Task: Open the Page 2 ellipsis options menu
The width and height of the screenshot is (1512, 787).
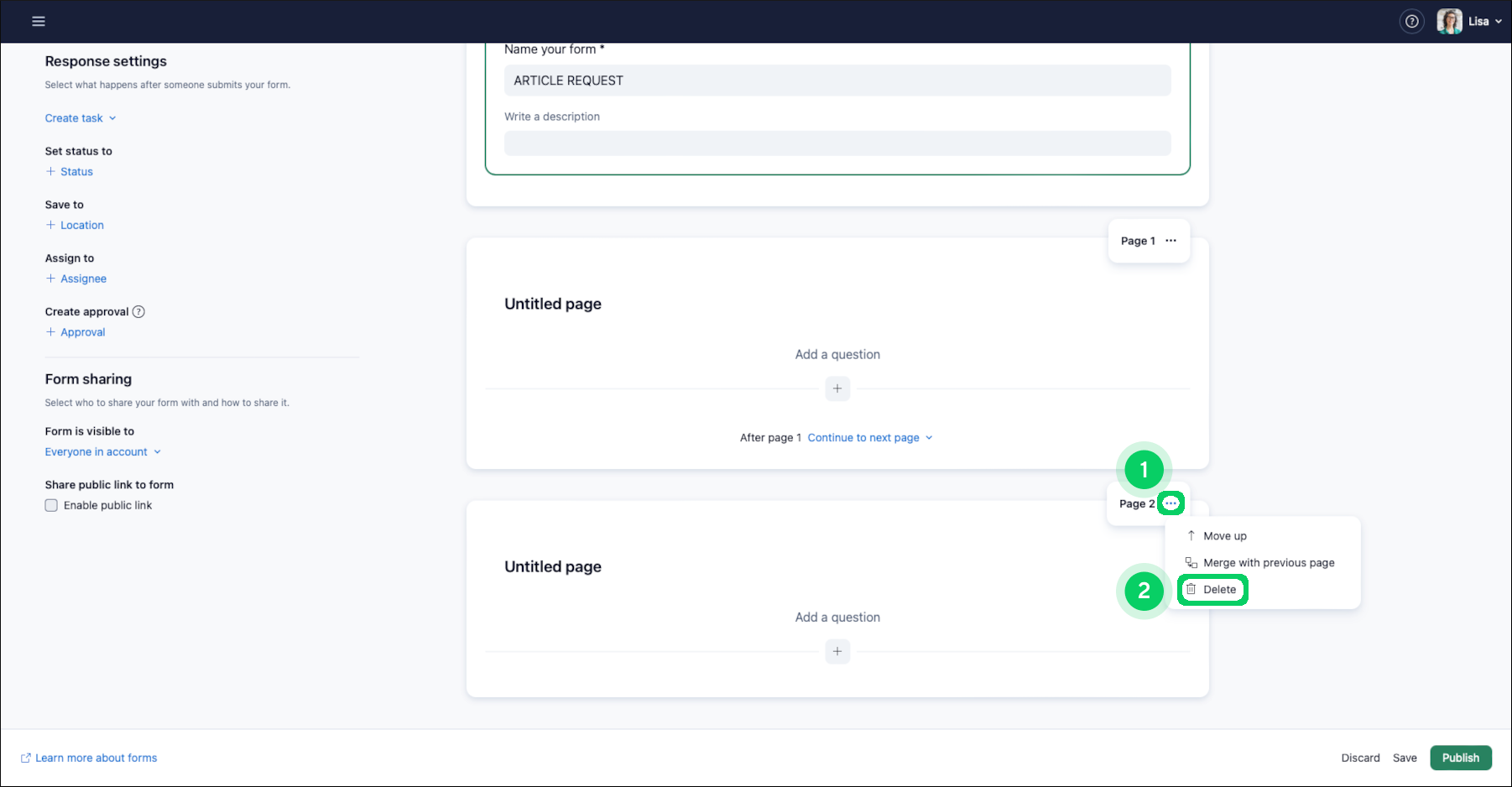Action: (x=1171, y=503)
